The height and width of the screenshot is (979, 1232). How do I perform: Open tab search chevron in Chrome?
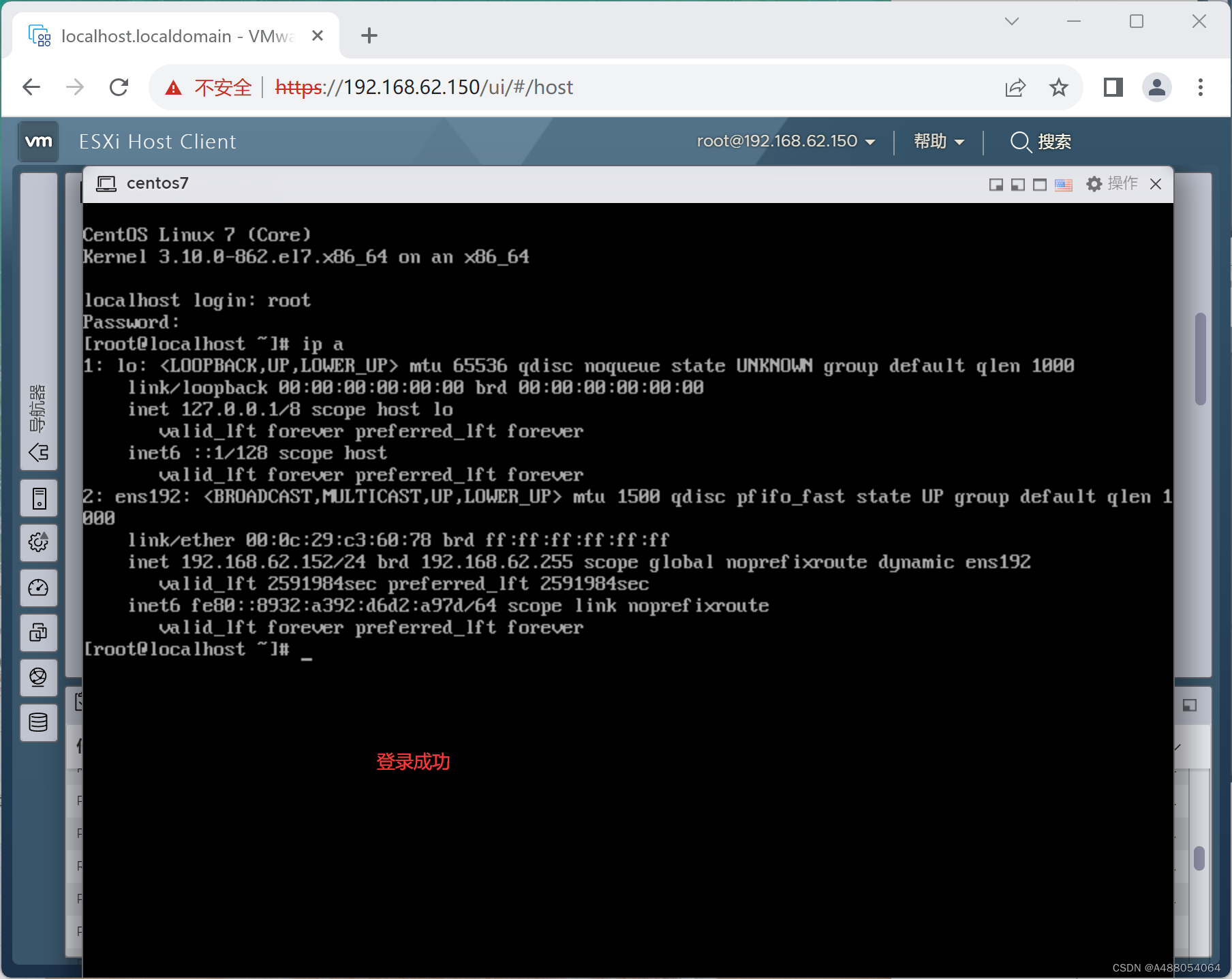pyautogui.click(x=1012, y=21)
